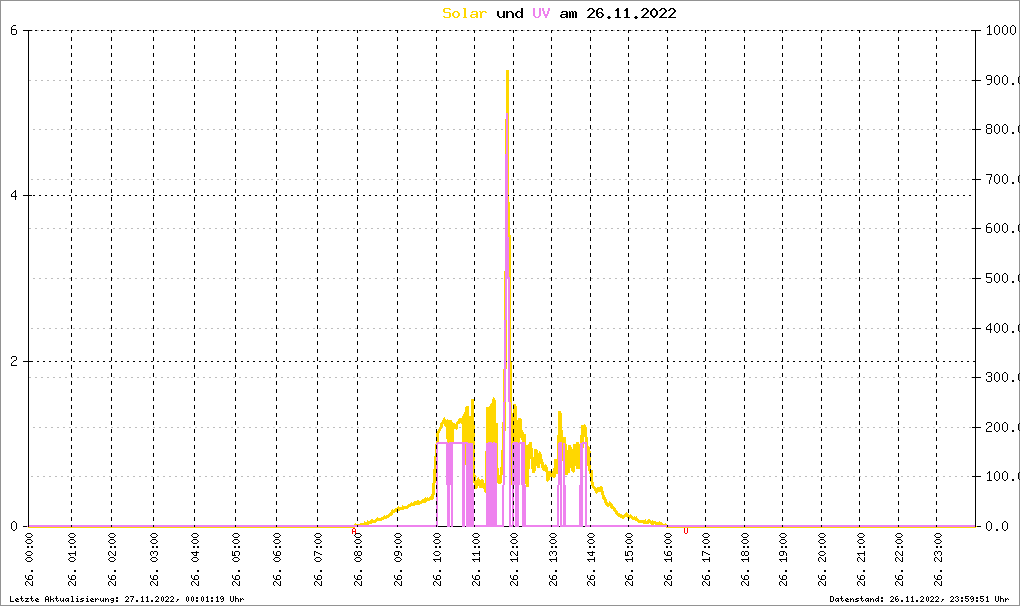This screenshot has width=1020, height=606.
Task: Click the x-axis label "26. 02:00"
Action: point(113,560)
